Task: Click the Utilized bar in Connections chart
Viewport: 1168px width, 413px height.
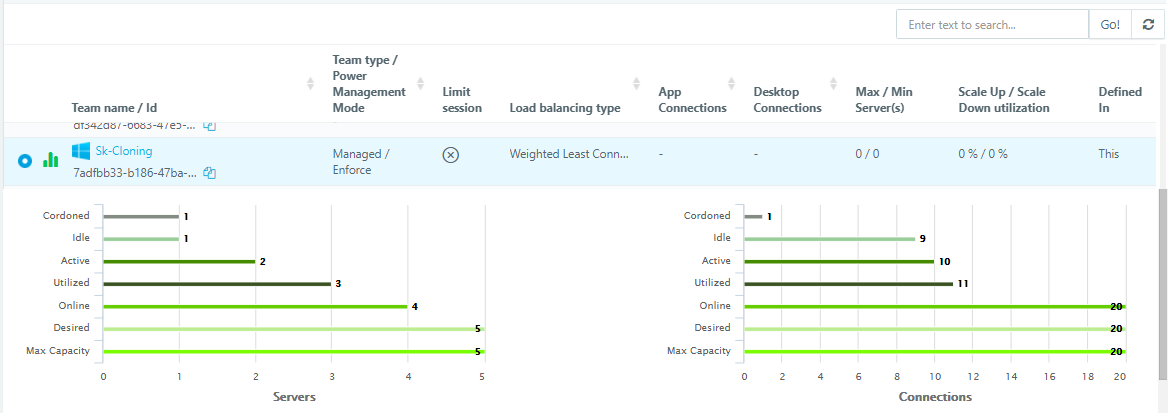Action: pos(848,284)
